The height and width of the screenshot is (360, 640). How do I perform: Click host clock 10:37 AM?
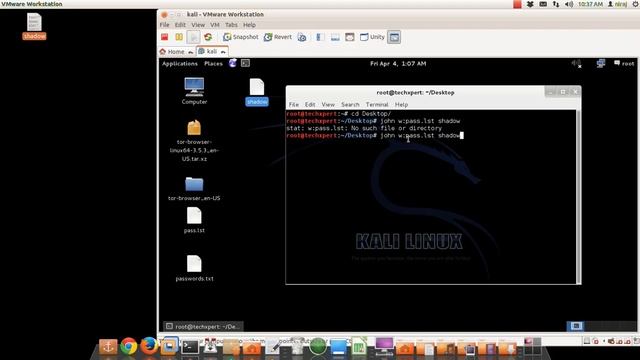[590, 4]
